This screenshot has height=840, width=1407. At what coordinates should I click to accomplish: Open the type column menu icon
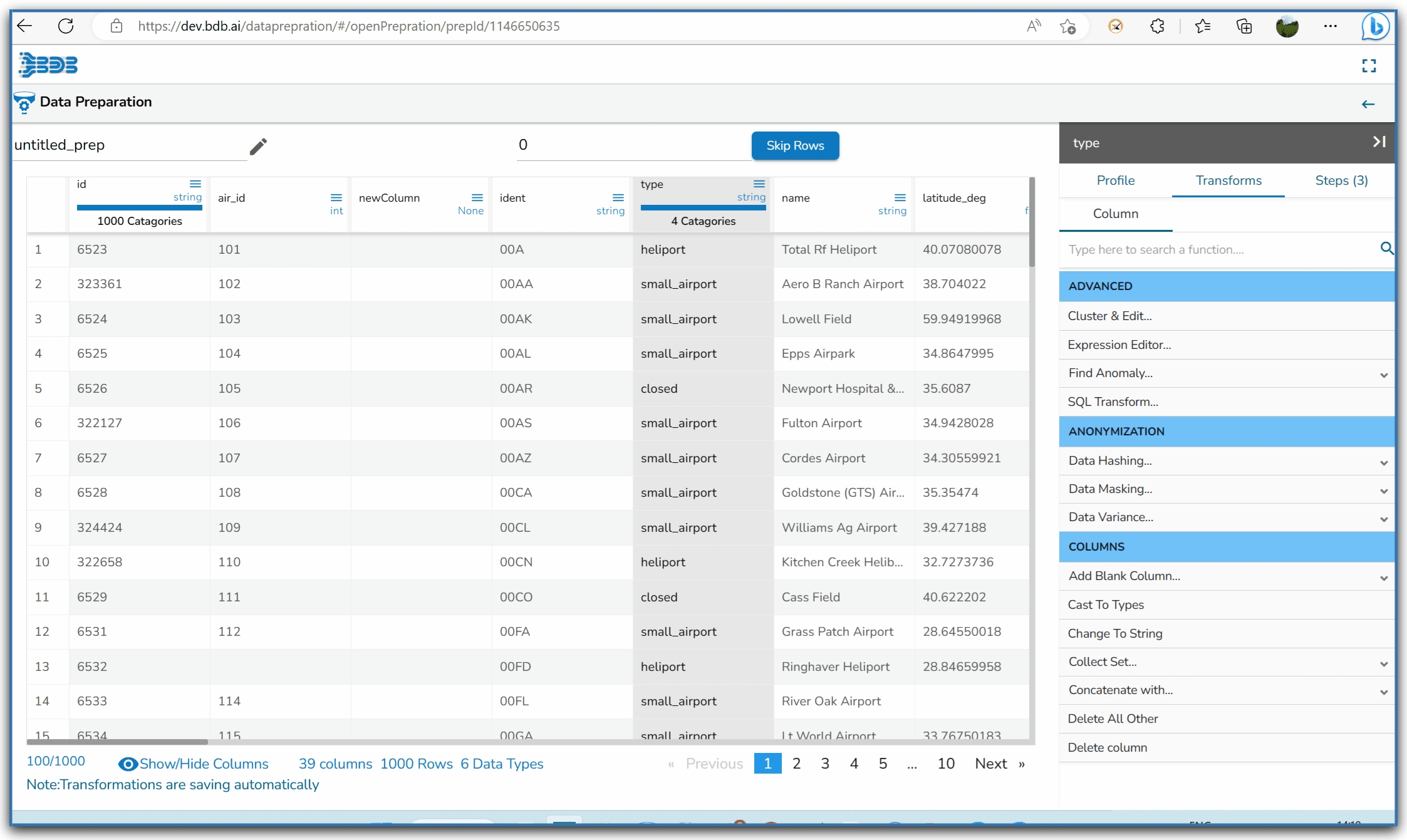pyautogui.click(x=759, y=184)
